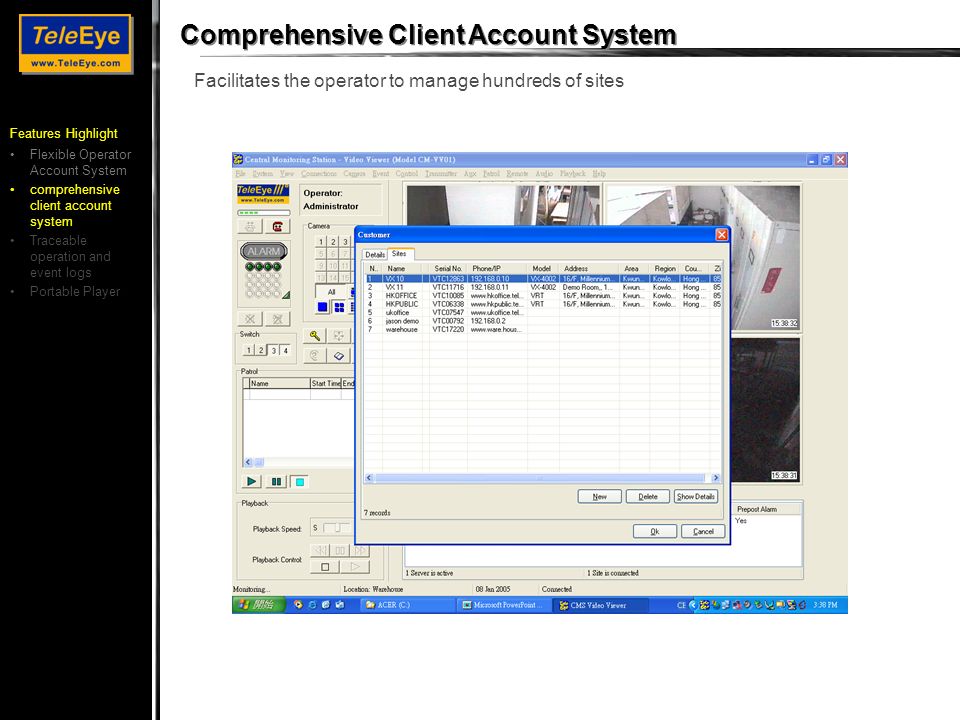Click the New button
The height and width of the screenshot is (720, 960).
[599, 497]
